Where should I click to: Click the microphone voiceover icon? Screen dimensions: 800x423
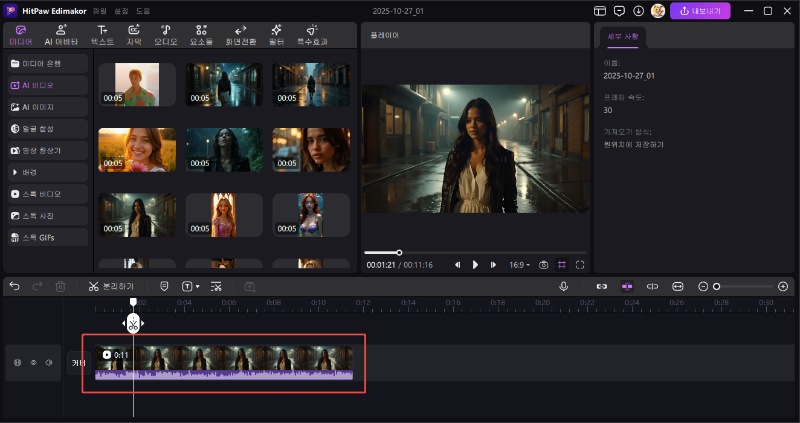tap(564, 286)
